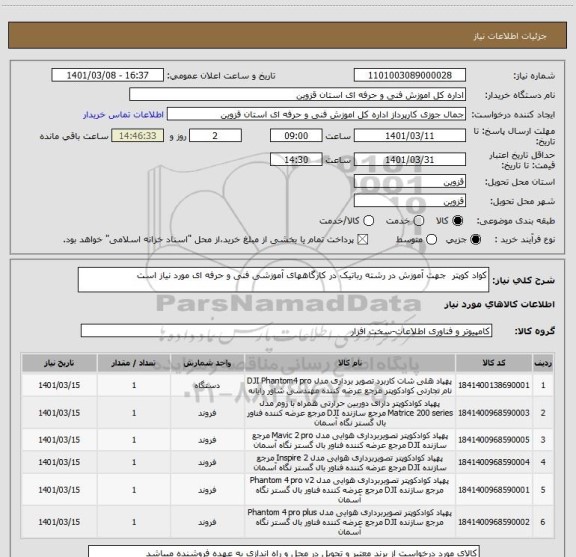
Task: Select item code 184140968590002
Action: pyautogui.click(x=494, y=522)
